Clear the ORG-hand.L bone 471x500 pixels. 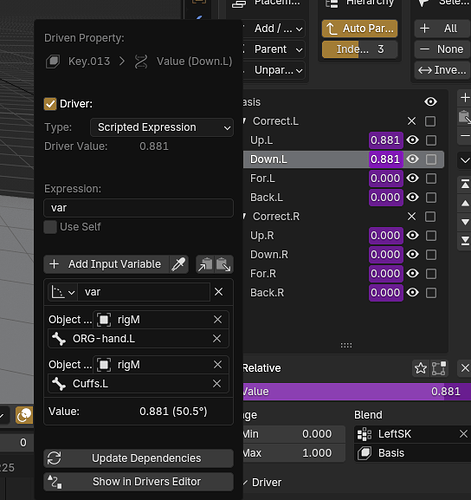tap(217, 339)
